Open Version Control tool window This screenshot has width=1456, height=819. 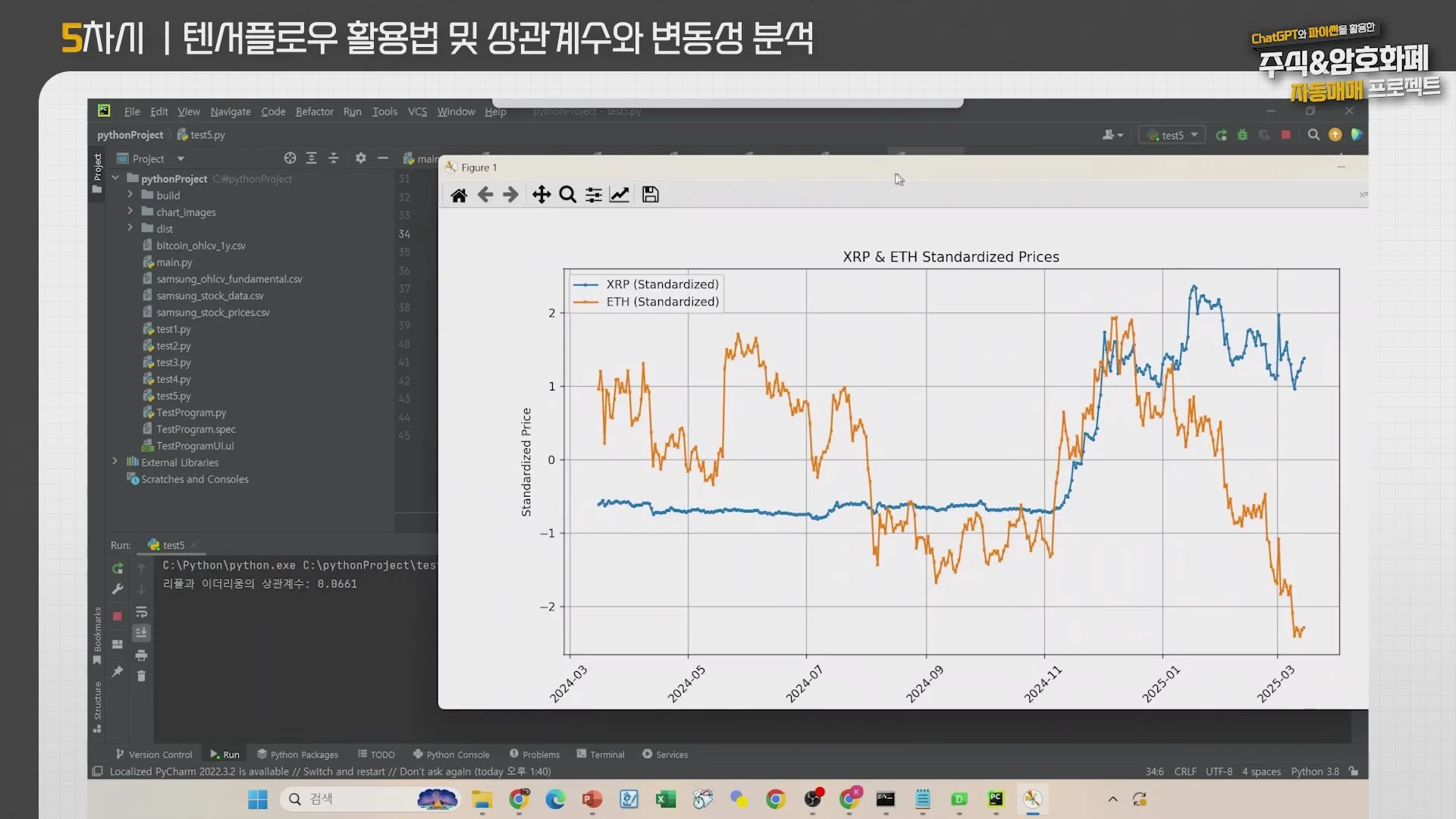[153, 755]
